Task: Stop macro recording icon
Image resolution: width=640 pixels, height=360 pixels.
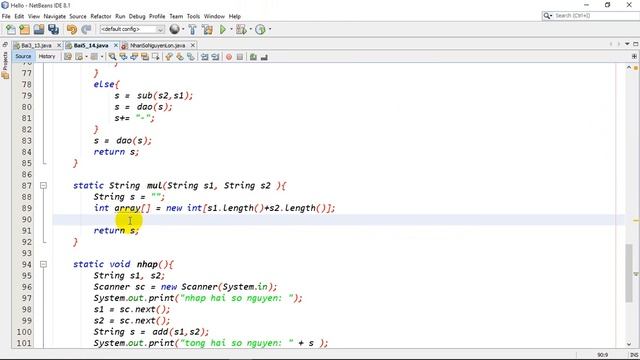Action: click(240, 57)
